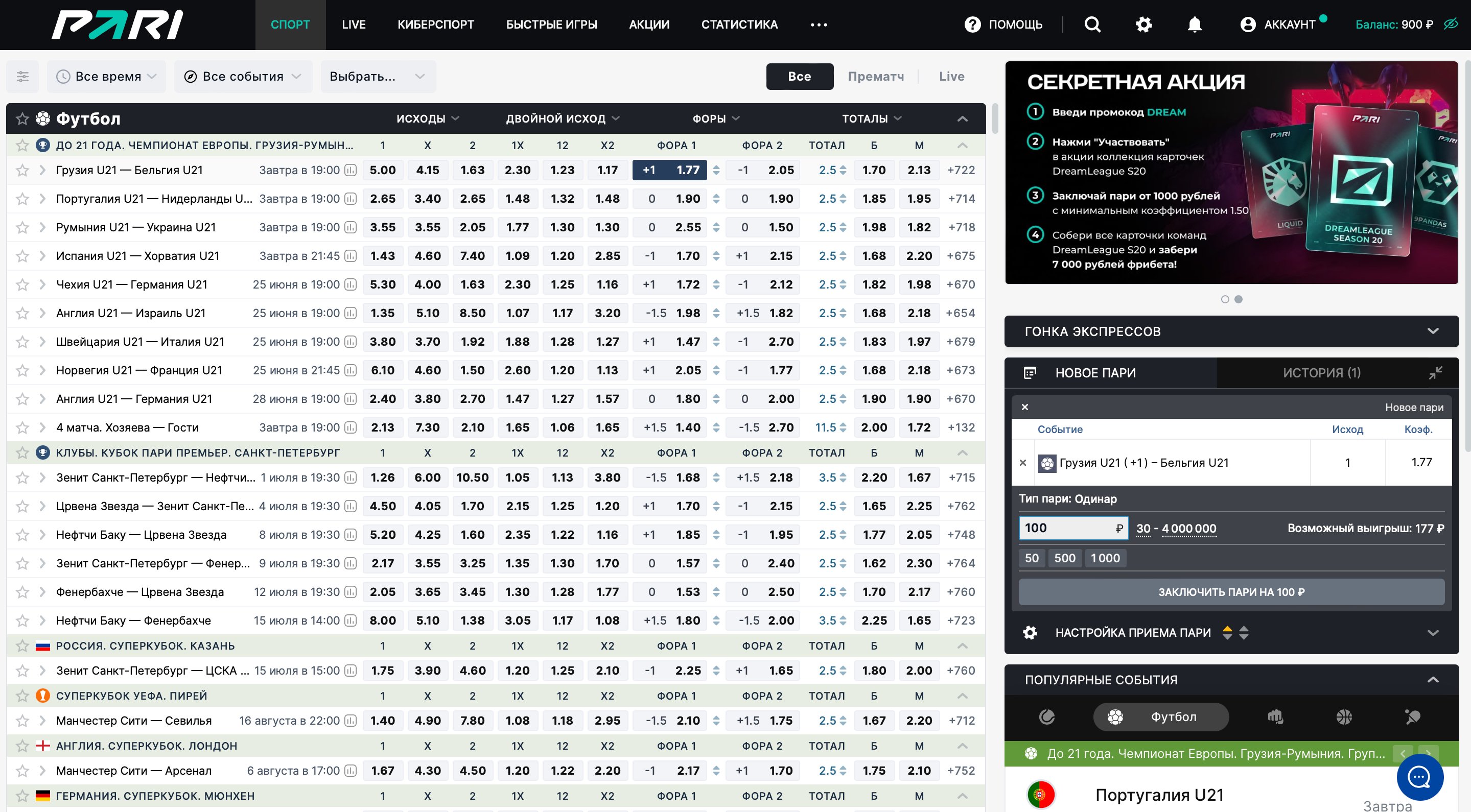Select second promo banner carousel dot

(x=1238, y=299)
